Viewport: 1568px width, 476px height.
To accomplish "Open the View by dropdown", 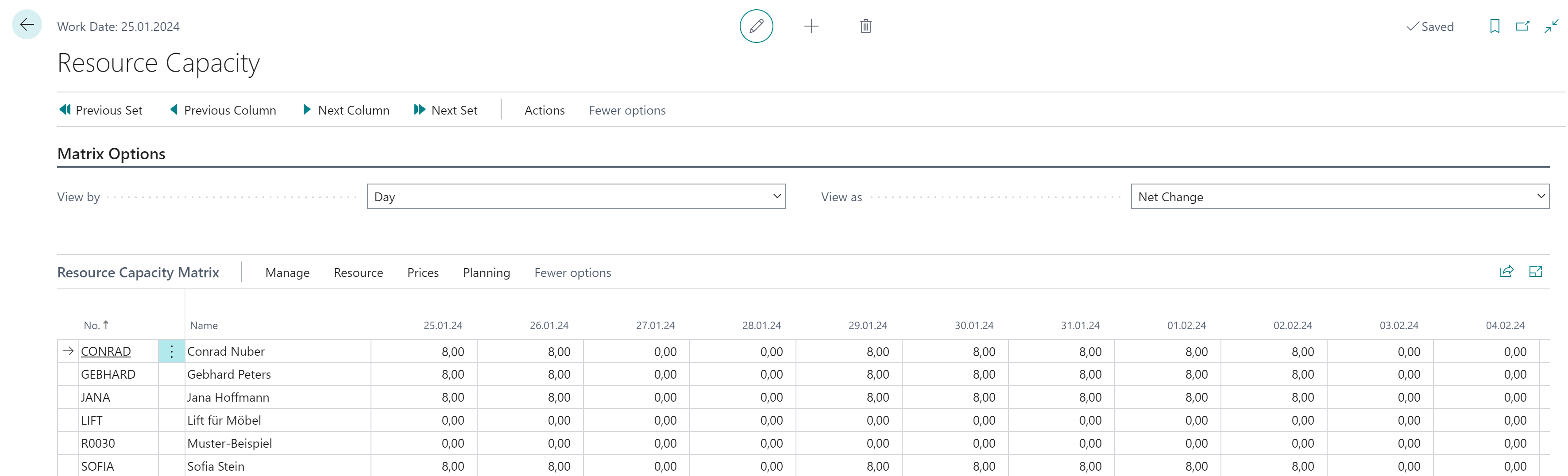I will point(576,196).
